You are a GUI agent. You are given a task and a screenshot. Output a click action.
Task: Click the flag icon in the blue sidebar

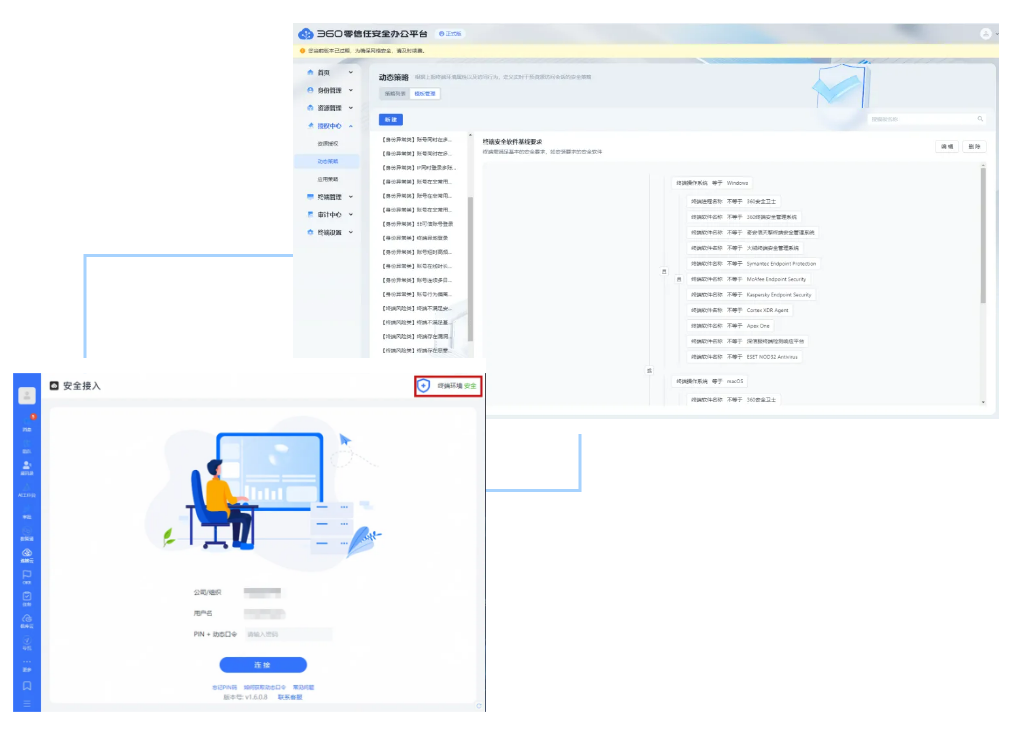click(27, 576)
